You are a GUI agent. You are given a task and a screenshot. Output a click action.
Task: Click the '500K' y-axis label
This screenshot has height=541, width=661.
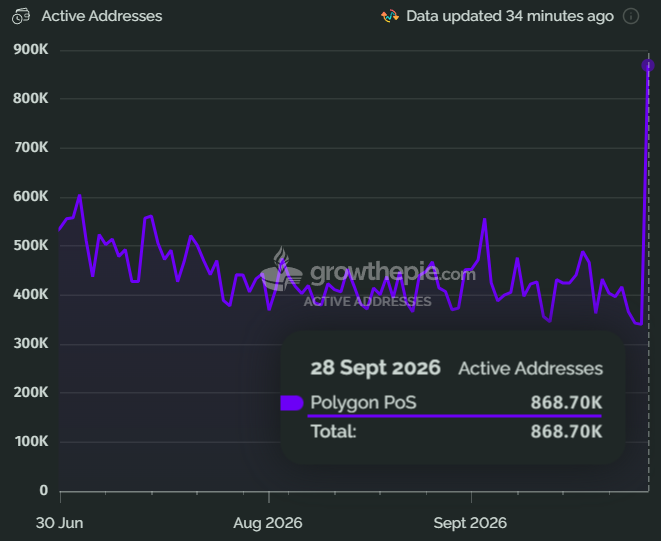(31, 245)
